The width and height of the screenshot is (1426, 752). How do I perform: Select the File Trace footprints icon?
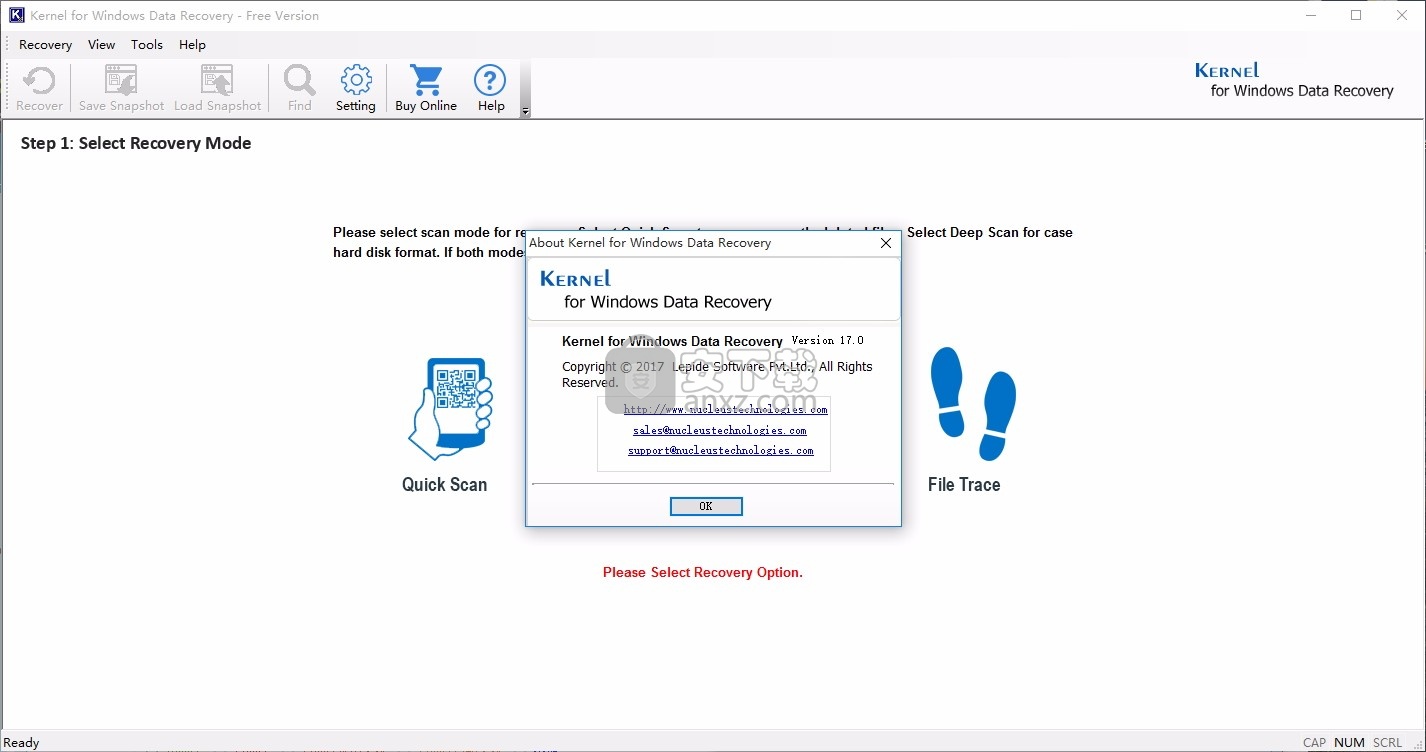pyautogui.click(x=972, y=403)
